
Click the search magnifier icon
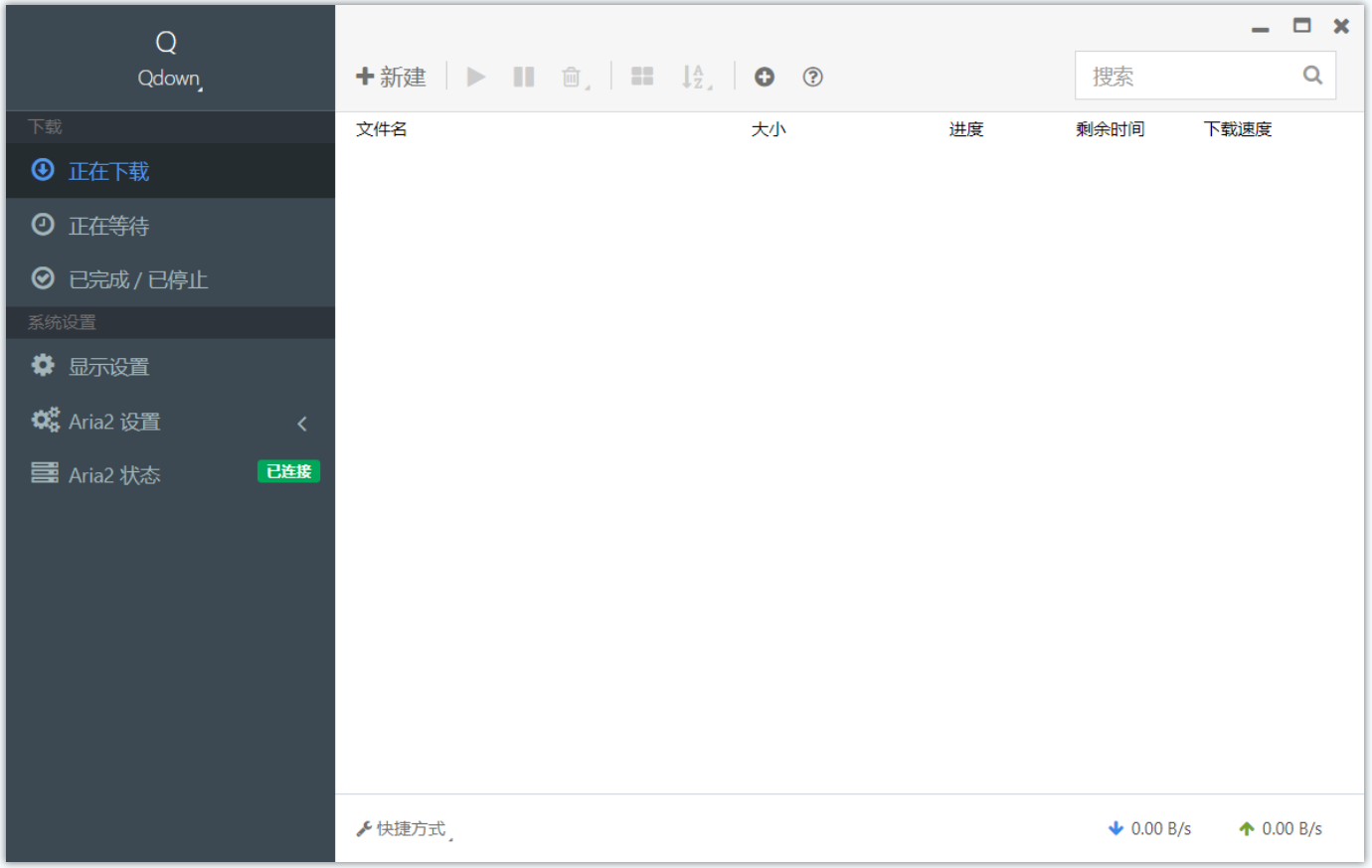pyautogui.click(x=1311, y=75)
